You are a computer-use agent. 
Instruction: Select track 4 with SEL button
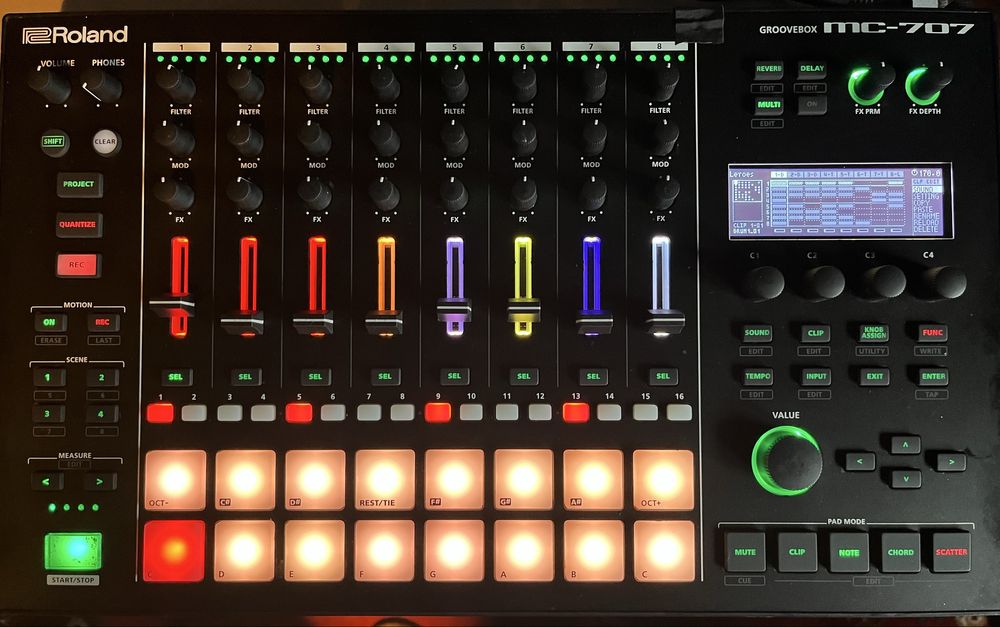pyautogui.click(x=385, y=376)
